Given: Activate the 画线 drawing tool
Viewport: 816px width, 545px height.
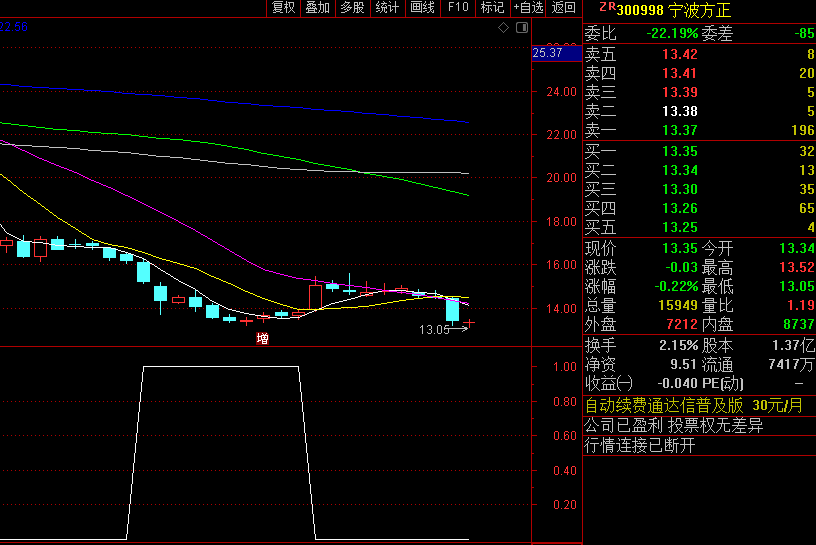Looking at the screenshot, I should pos(423,8).
